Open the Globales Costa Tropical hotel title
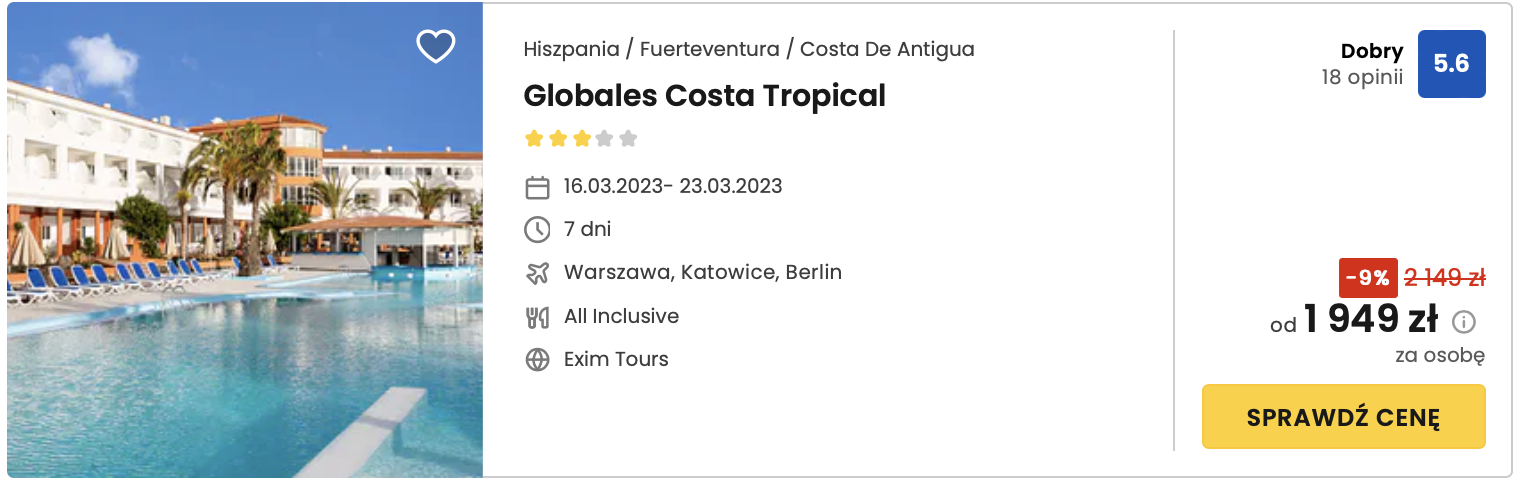1522x486 pixels. pos(704,96)
